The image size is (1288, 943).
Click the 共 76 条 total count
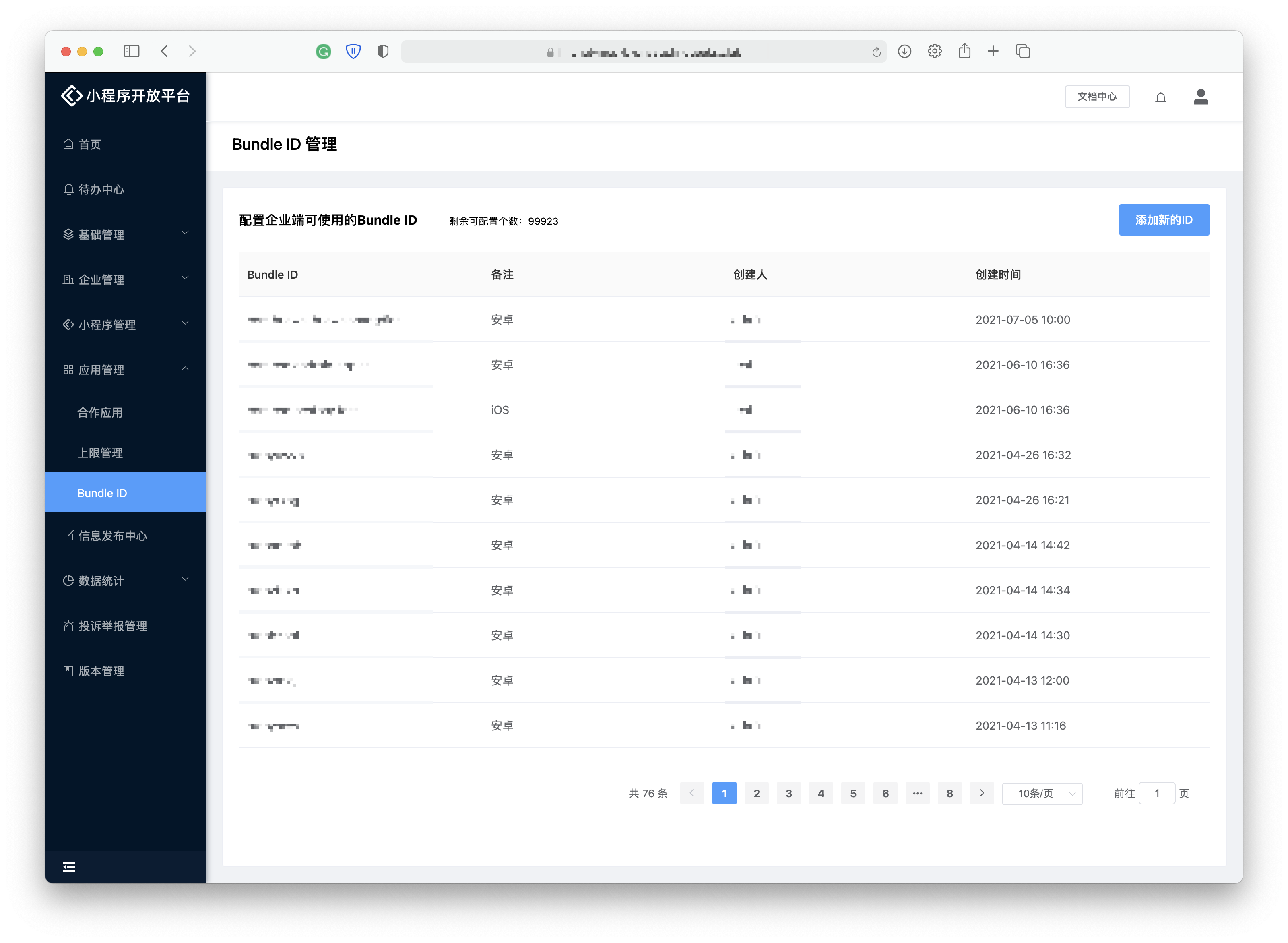648,794
